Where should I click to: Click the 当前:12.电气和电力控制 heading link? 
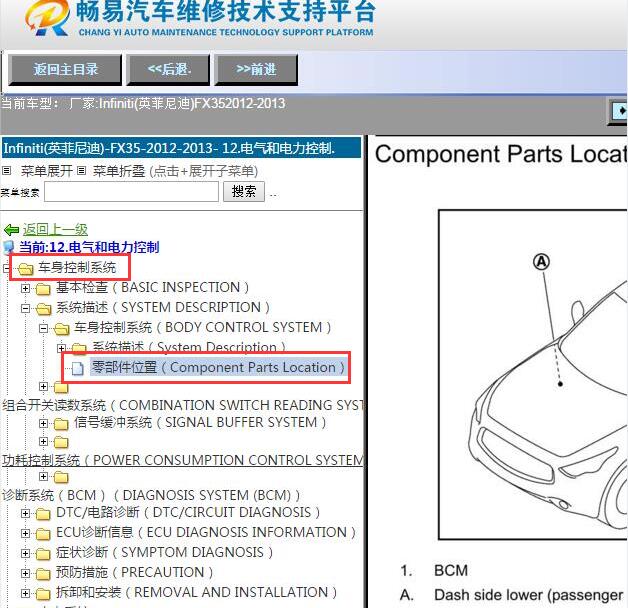point(89,247)
